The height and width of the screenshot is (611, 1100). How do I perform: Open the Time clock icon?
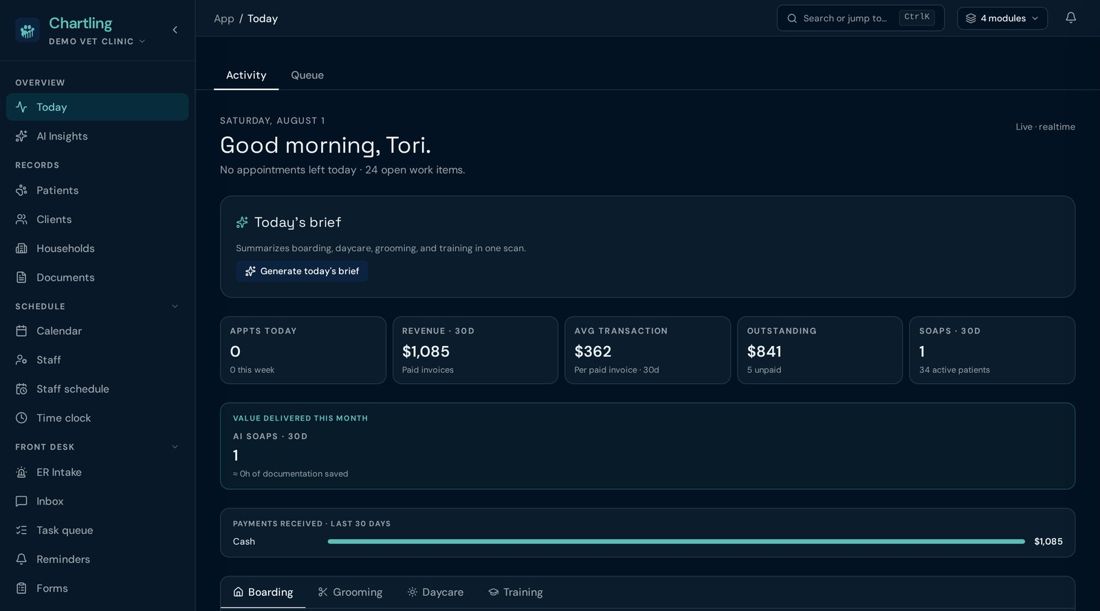pos(22,418)
